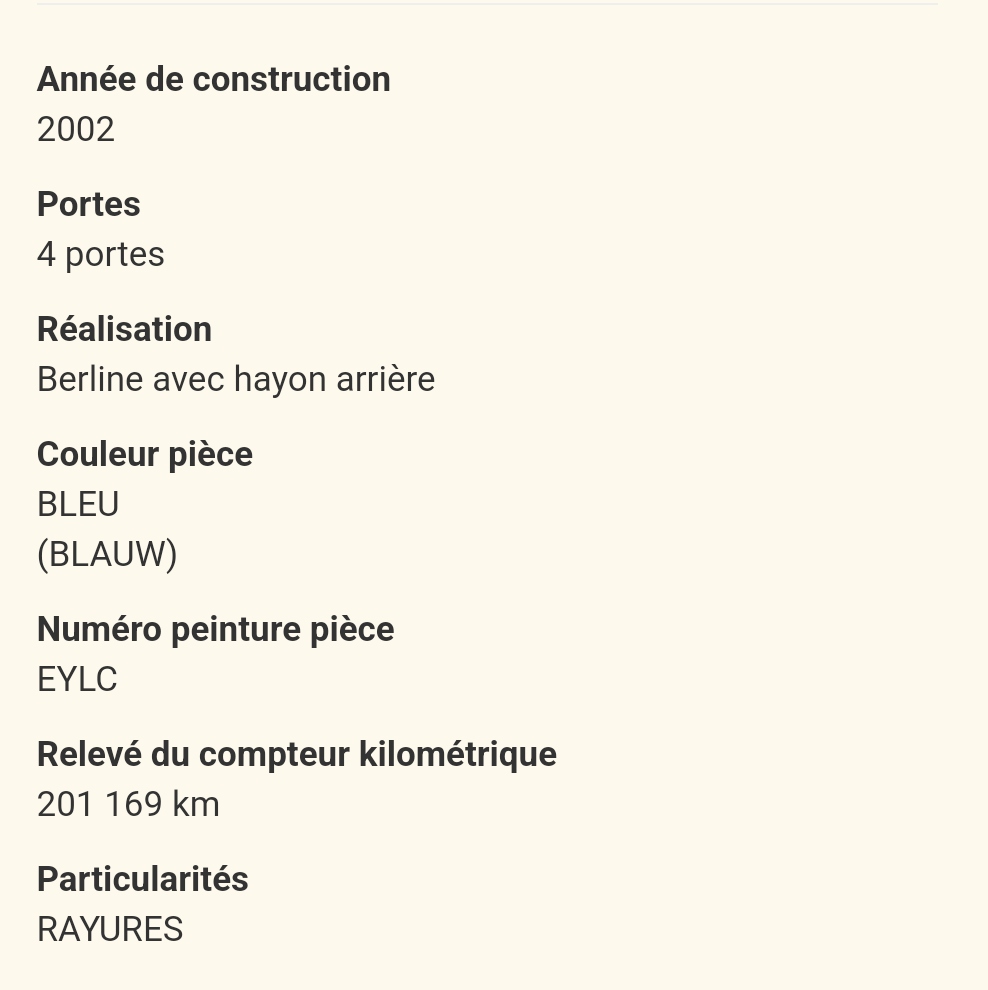988x990 pixels.
Task: Click the "km" unit after the mileage
Action: coord(194,804)
